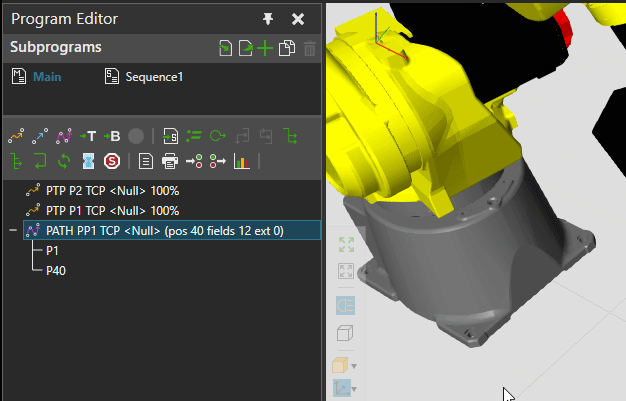Screen dimensions: 626x401
Task: Add a new subprogram with plus icon
Action: tap(265, 48)
